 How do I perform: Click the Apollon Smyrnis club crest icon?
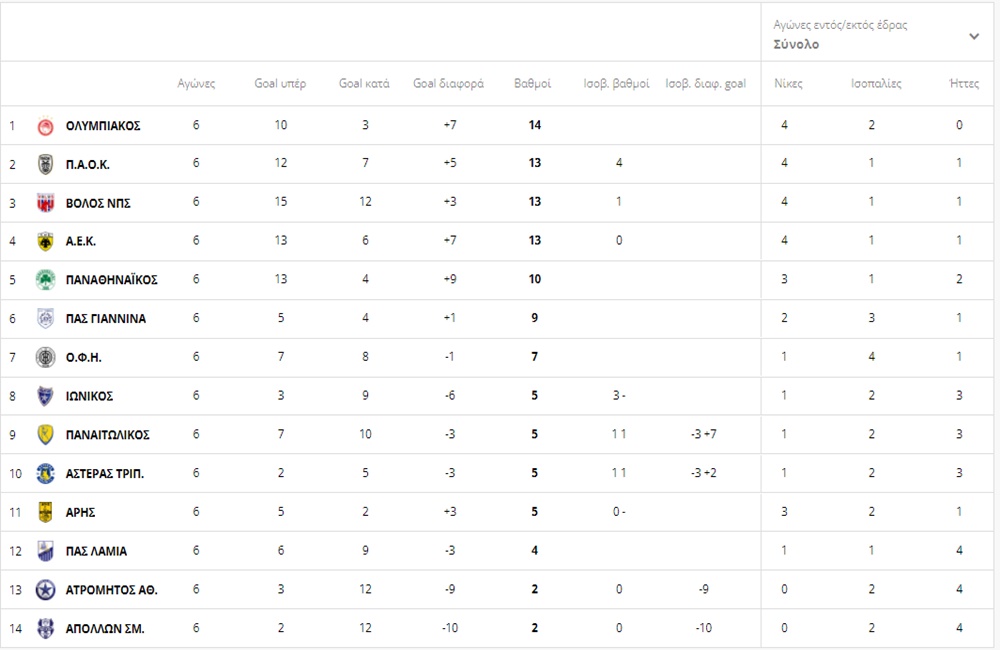click(45, 628)
